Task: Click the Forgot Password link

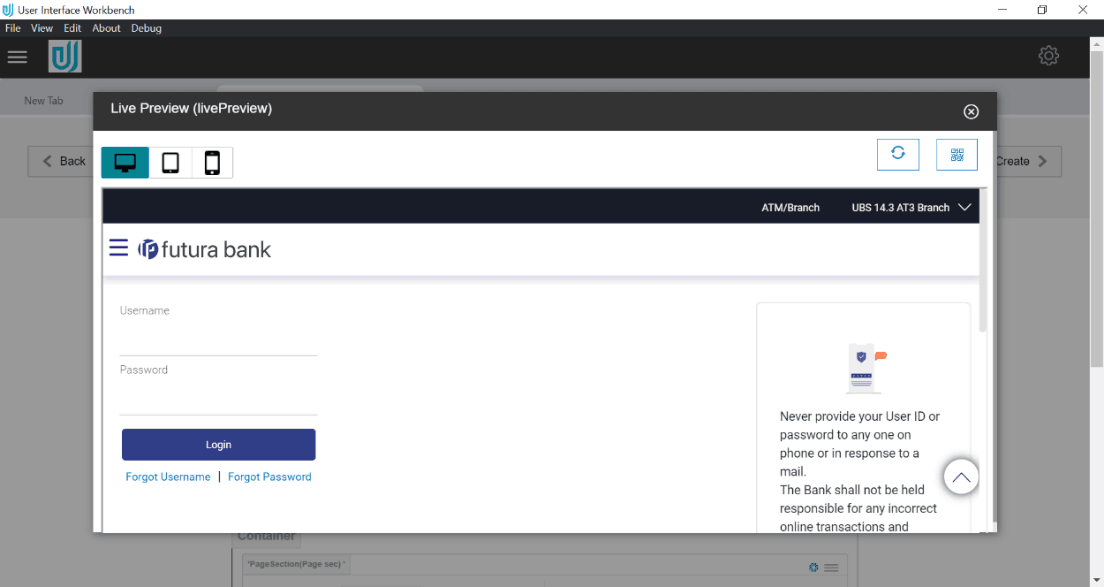Action: point(269,477)
